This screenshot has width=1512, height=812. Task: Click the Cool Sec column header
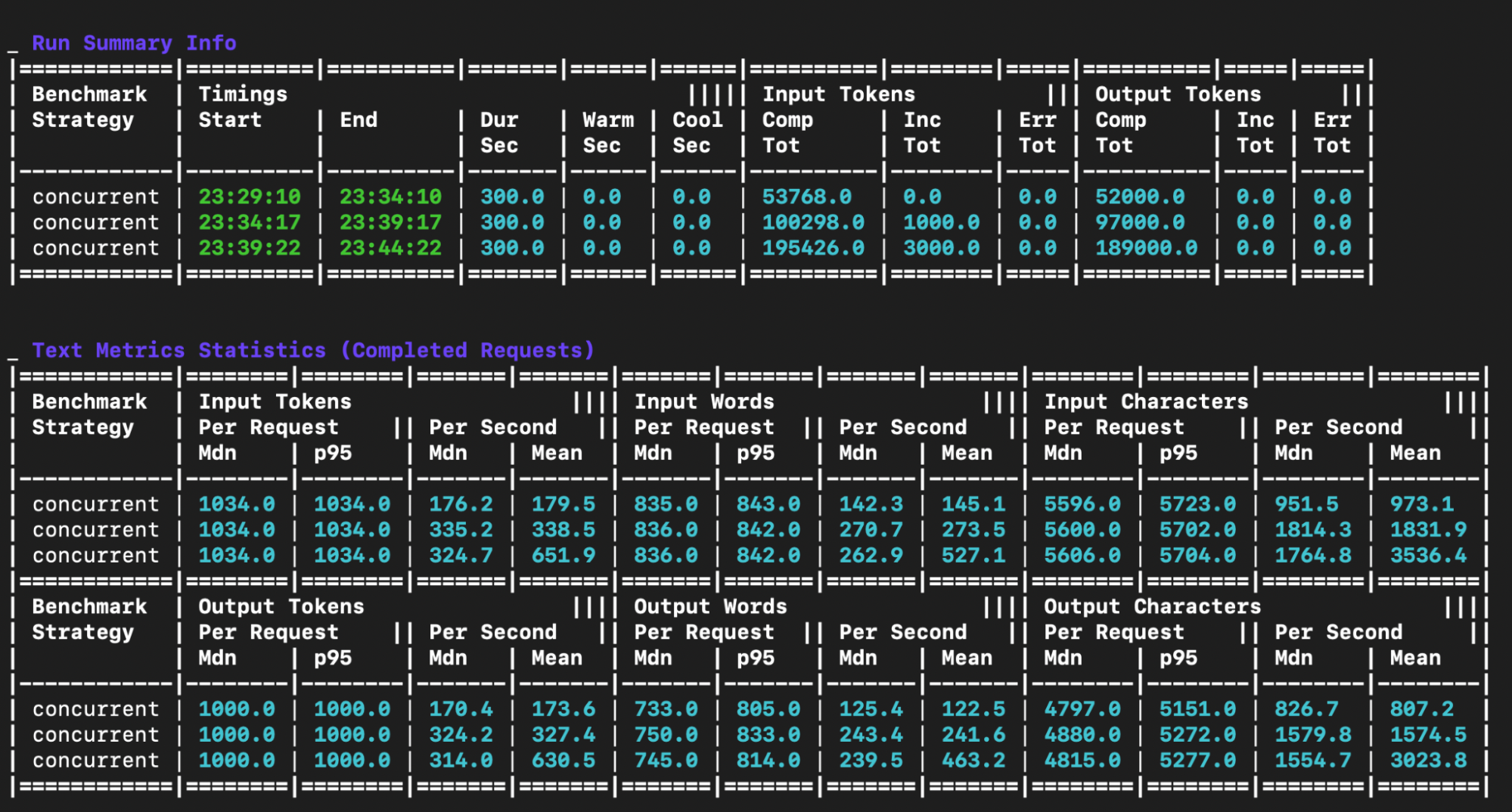click(x=697, y=132)
